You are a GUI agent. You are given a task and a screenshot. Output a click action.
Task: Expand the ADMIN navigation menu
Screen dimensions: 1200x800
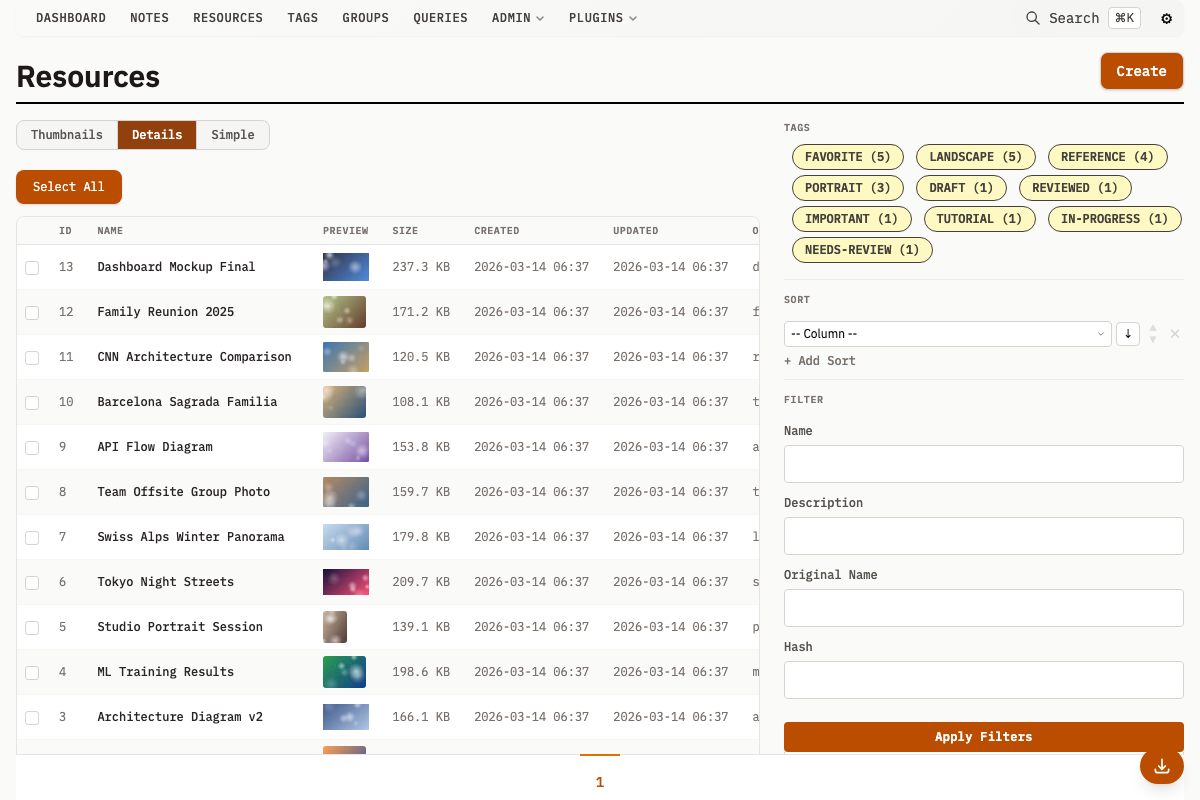pyautogui.click(x=517, y=17)
